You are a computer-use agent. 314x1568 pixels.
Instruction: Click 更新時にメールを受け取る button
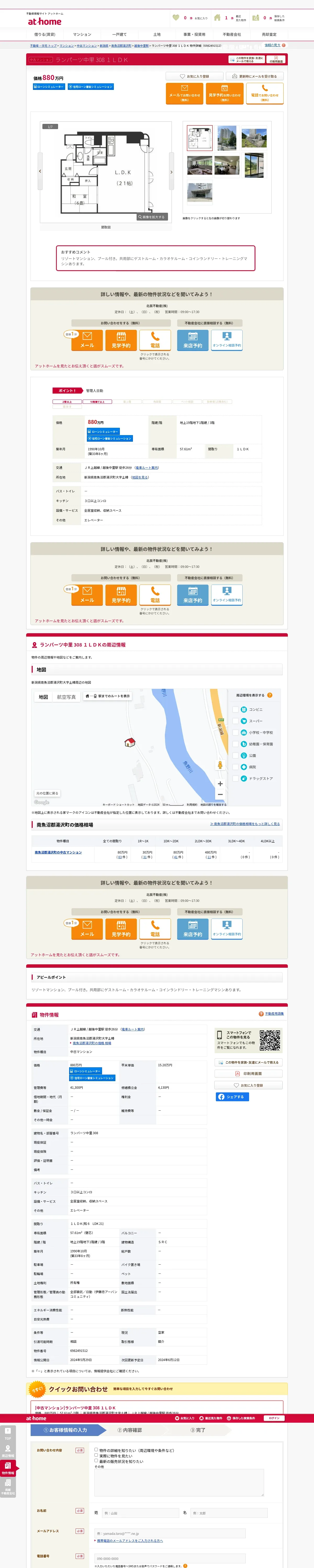(x=255, y=77)
